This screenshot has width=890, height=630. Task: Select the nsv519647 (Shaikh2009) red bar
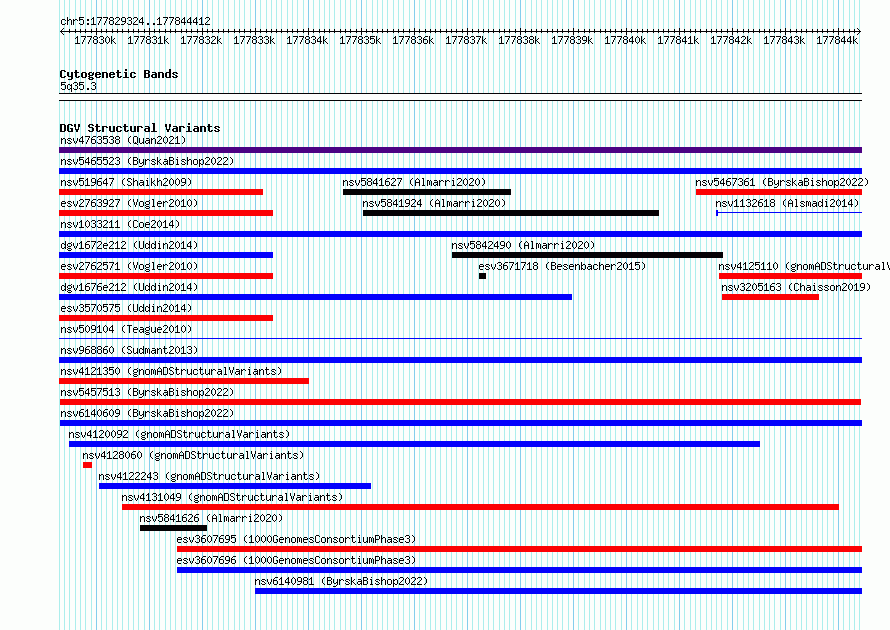(x=161, y=192)
